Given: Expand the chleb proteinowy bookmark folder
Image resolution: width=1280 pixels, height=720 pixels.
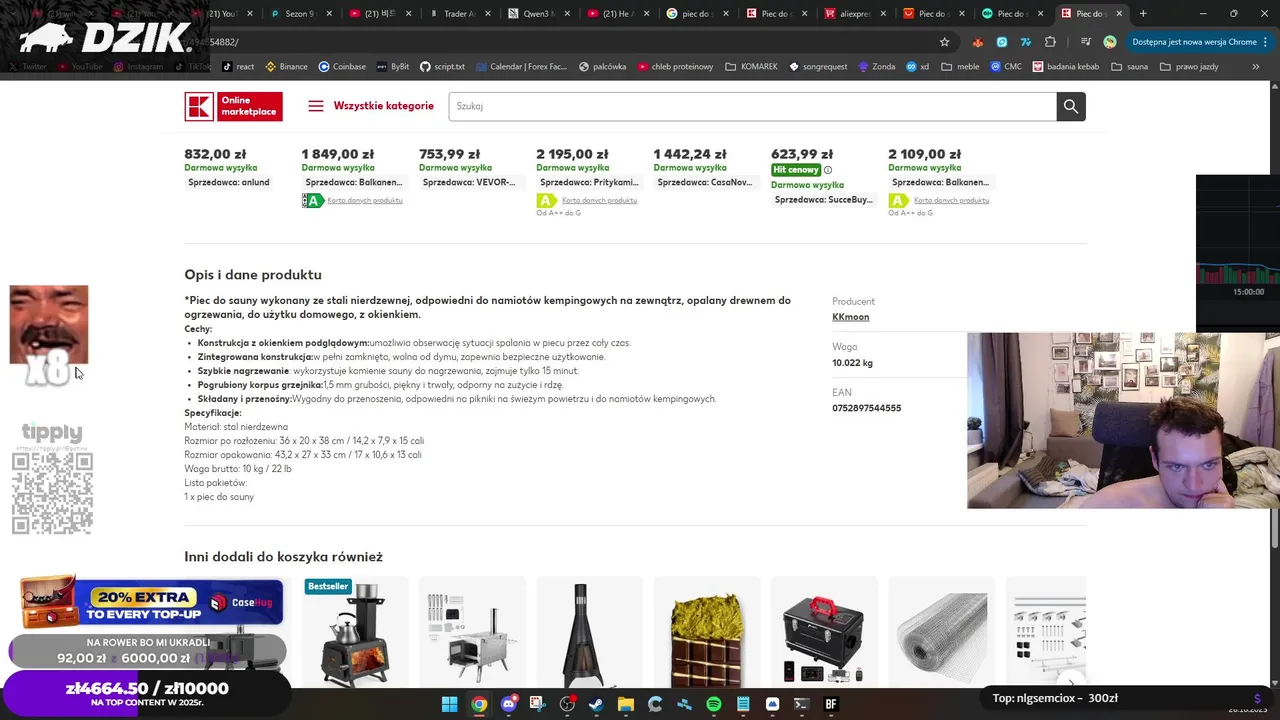Looking at the screenshot, I should point(674,67).
